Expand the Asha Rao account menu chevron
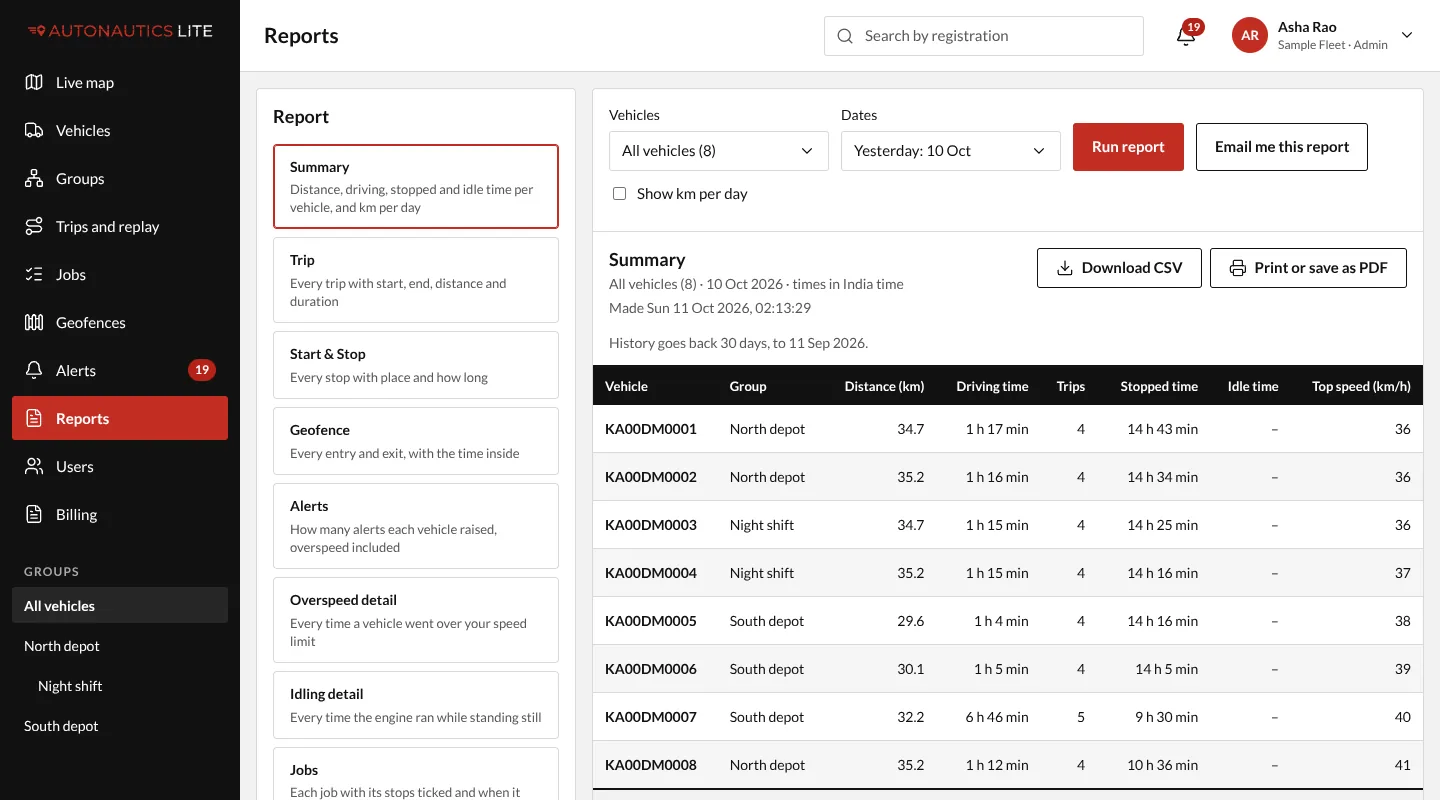 coord(1407,36)
